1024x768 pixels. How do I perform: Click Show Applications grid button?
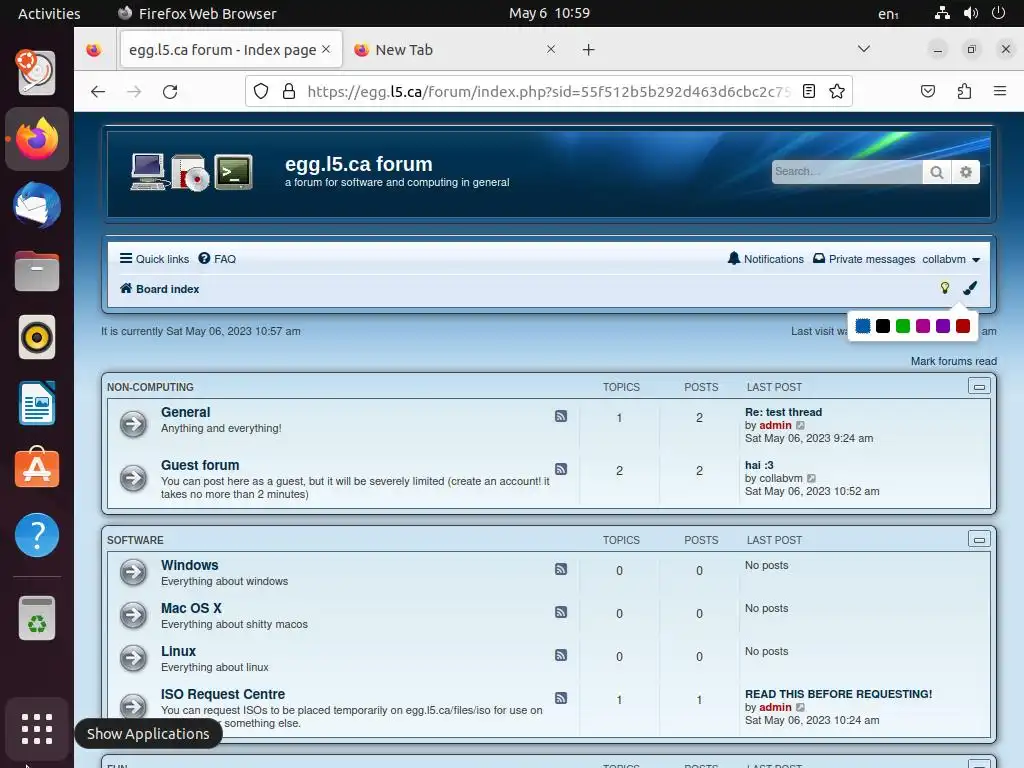(x=37, y=729)
